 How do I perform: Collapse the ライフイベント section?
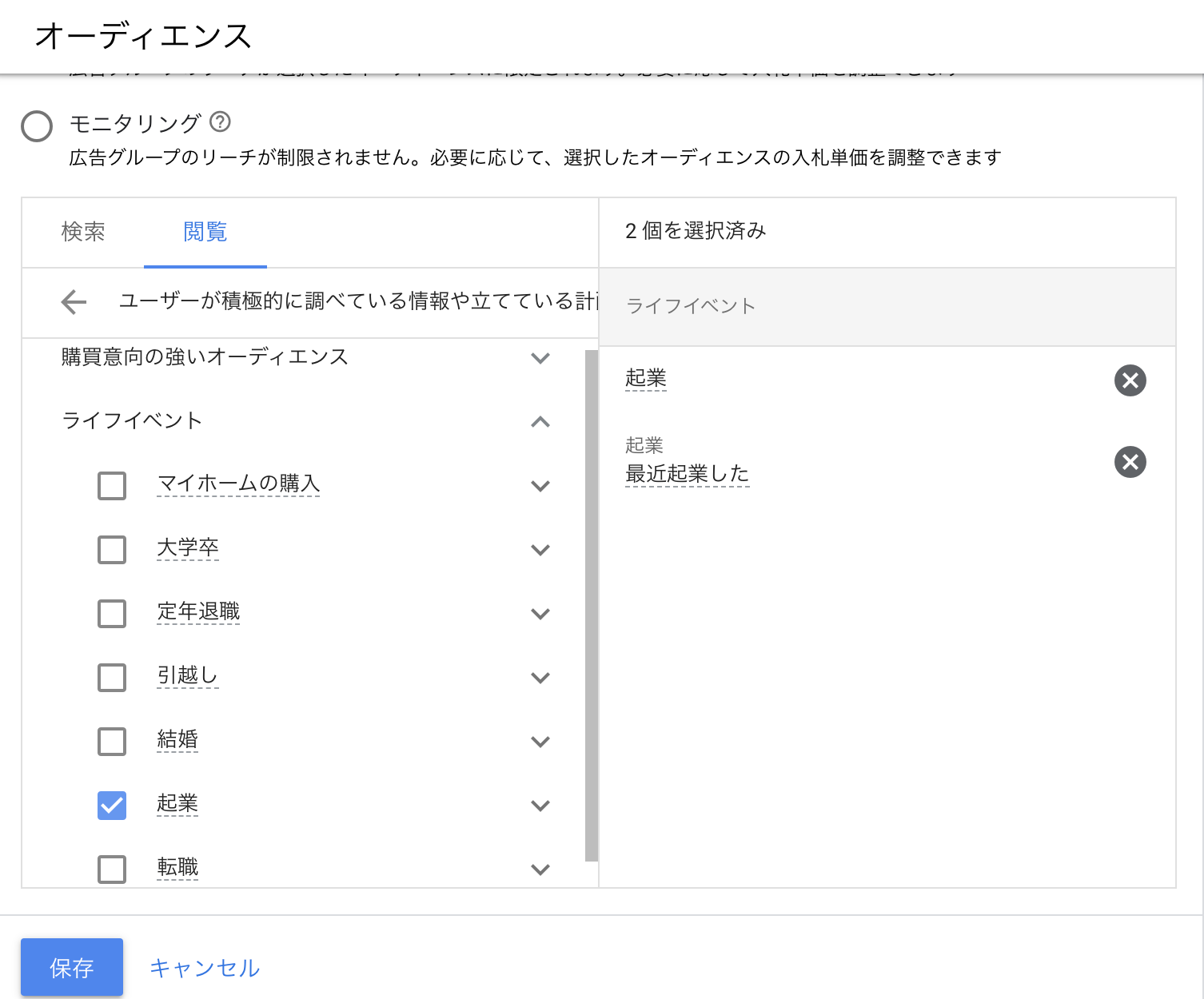pos(540,422)
